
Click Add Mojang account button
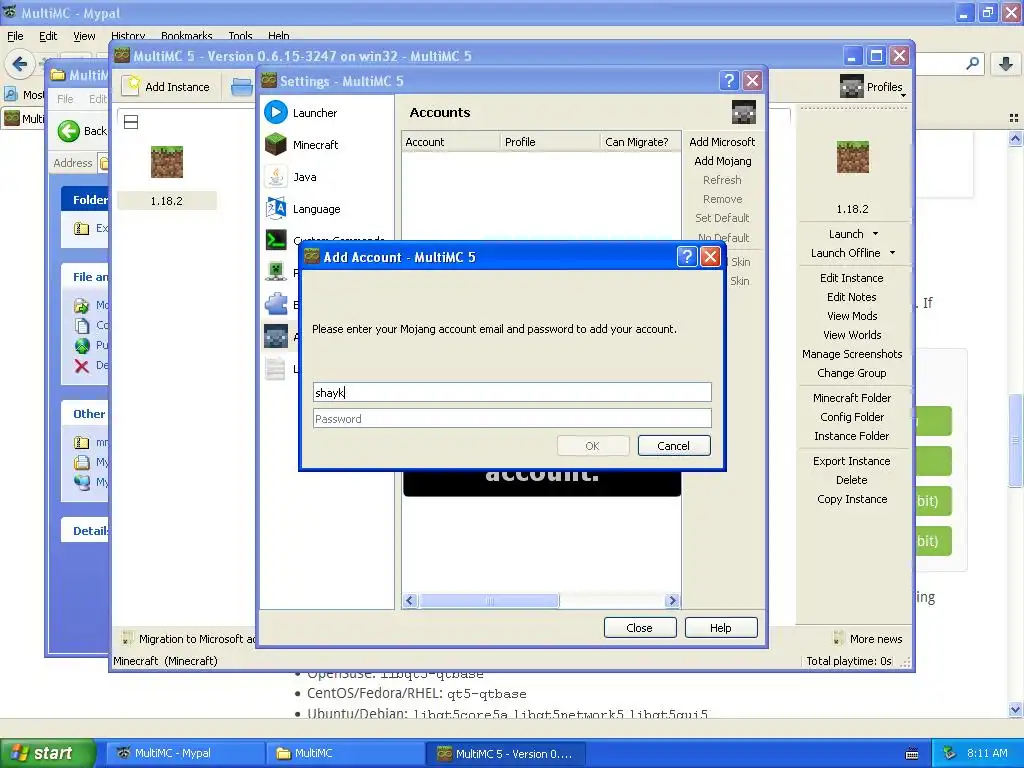(722, 161)
